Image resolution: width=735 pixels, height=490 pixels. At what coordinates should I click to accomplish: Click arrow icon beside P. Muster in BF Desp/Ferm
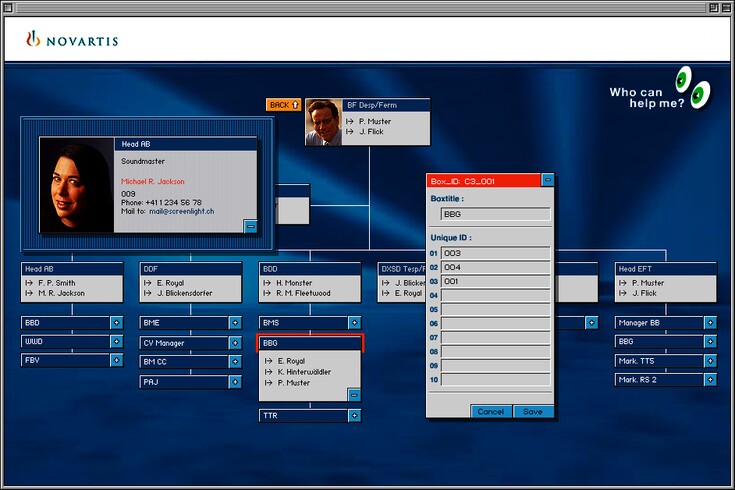[350, 121]
